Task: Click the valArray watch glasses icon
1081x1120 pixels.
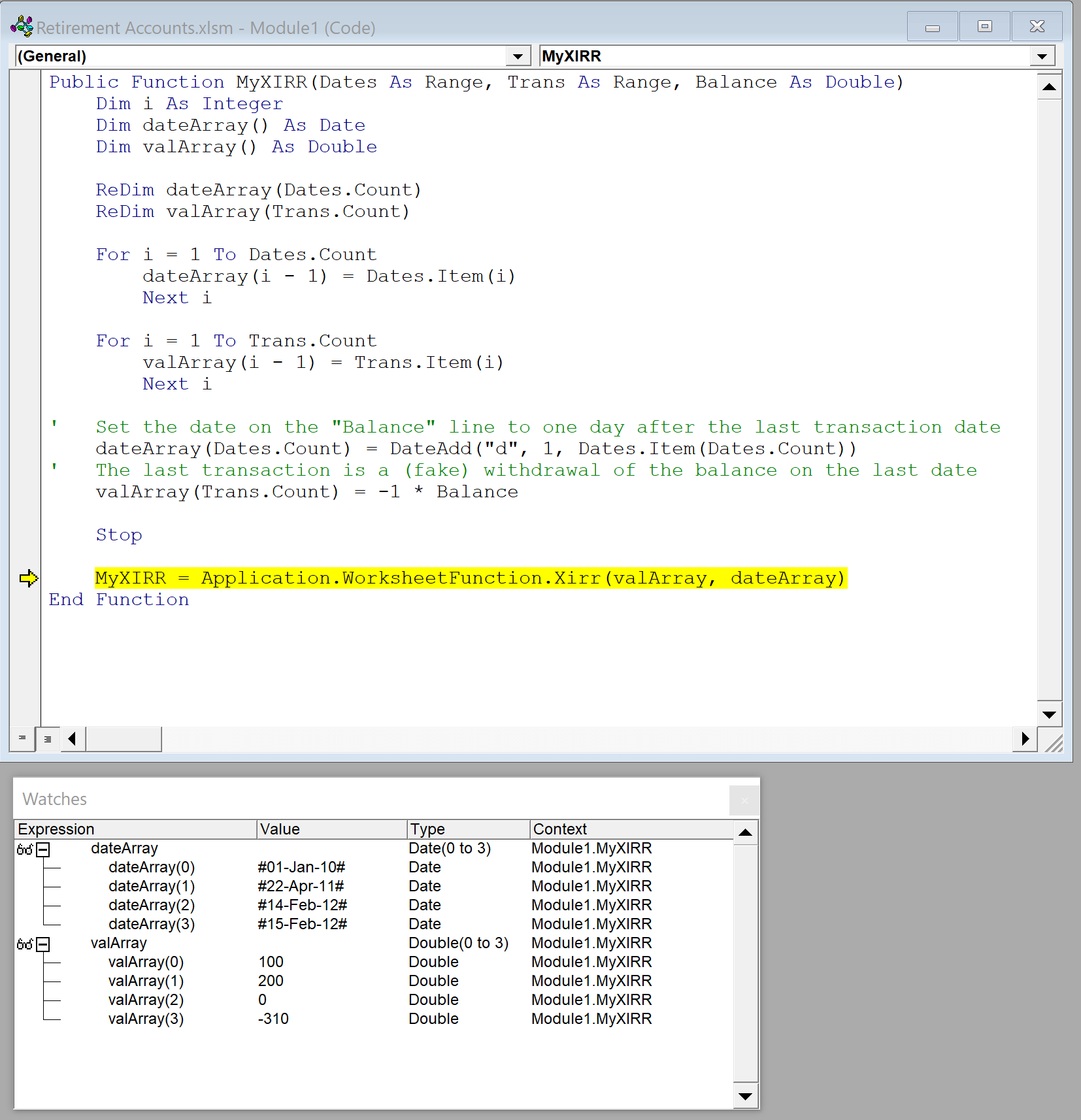Action: coord(25,944)
